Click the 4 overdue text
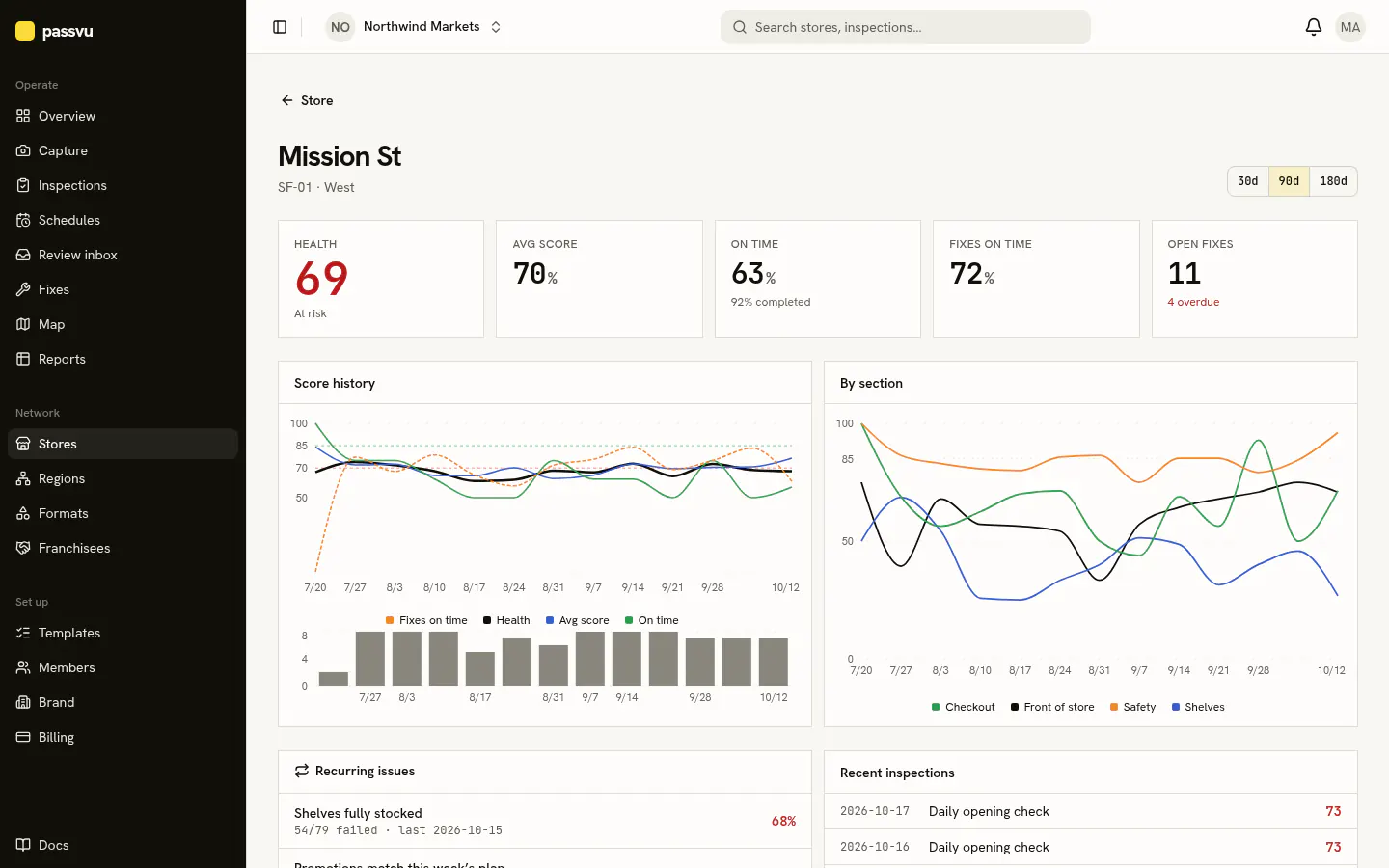Image resolution: width=1389 pixels, height=868 pixels. (1193, 302)
